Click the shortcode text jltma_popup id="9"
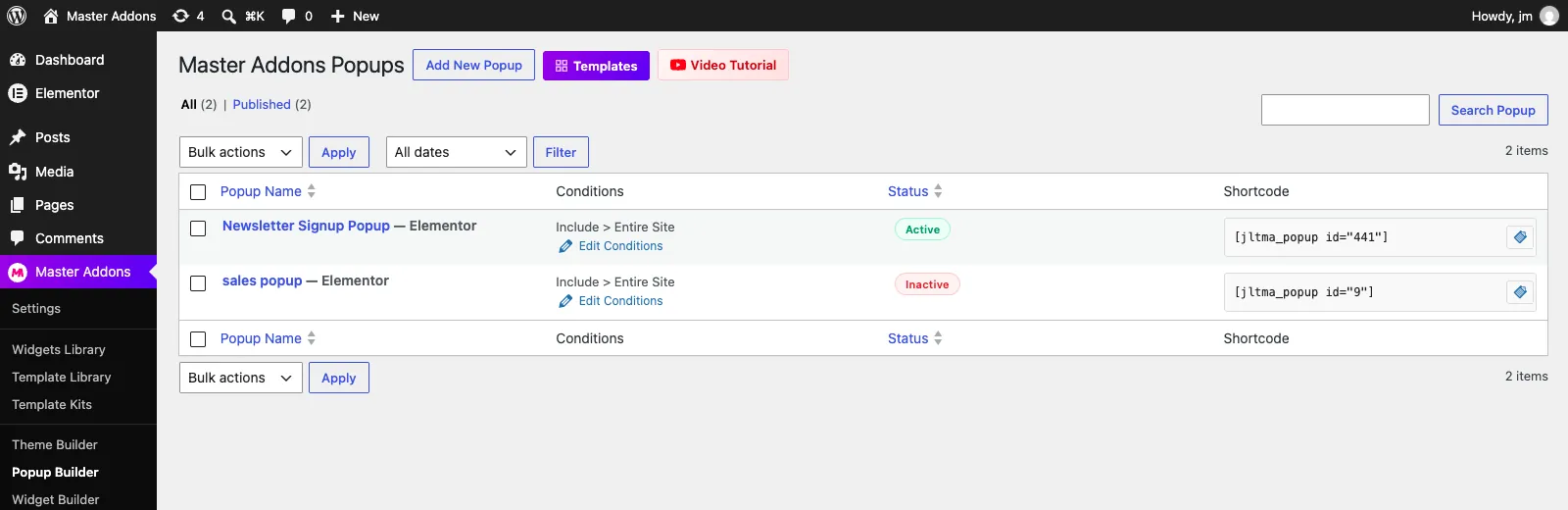 click(1304, 292)
